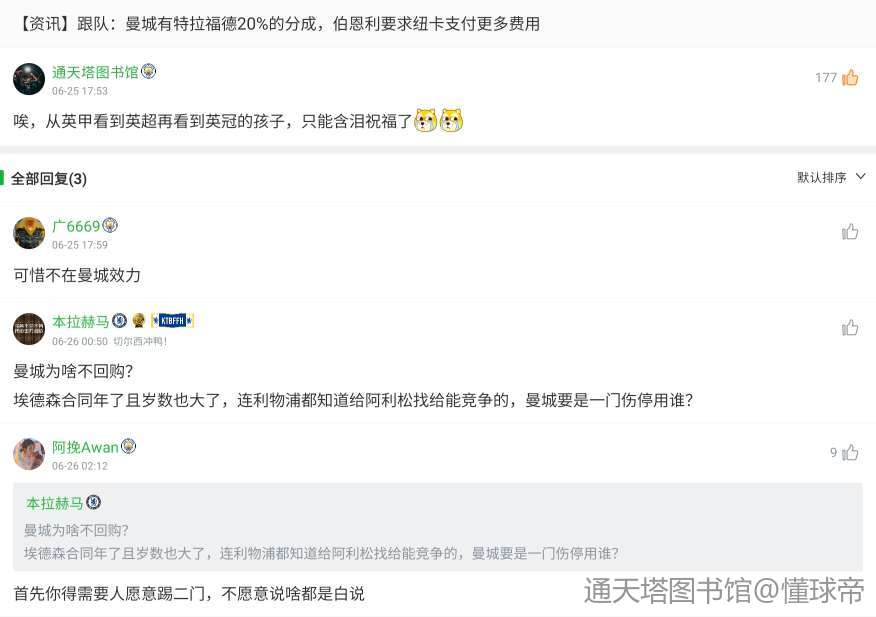
Task: Click the gold medal badge beside 本拉赫马
Action: click(x=139, y=321)
